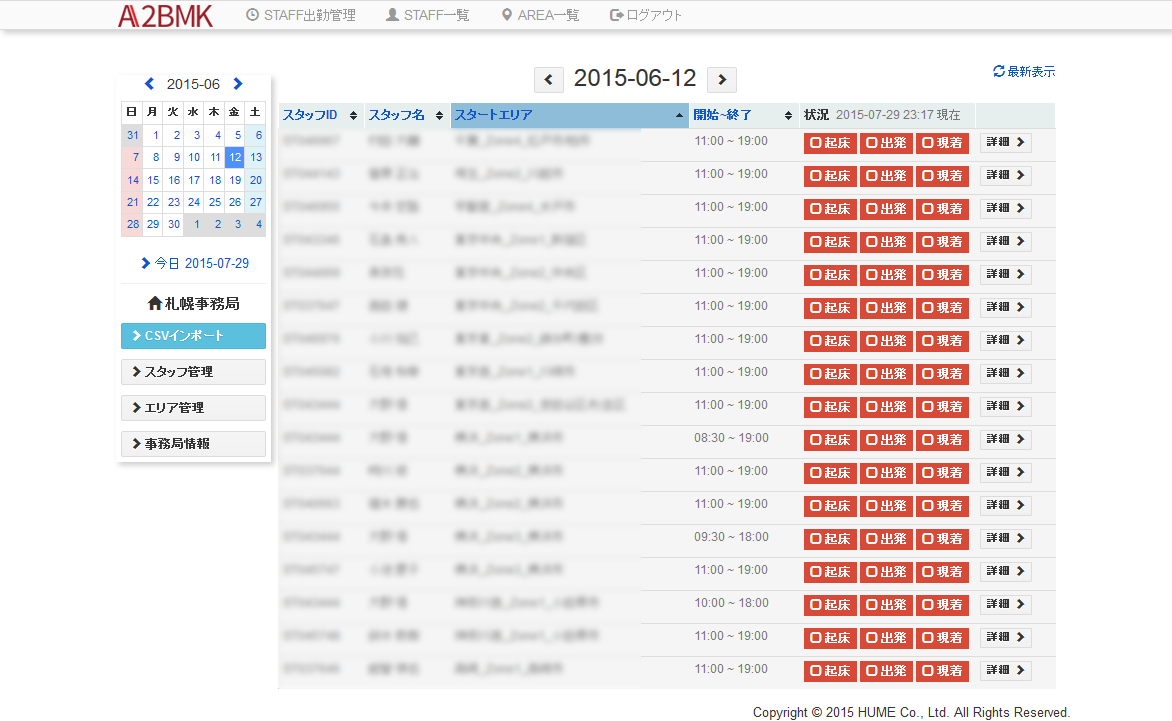1172x721 pixels.
Task: Expand the エリア管理 section
Action: tap(193, 408)
